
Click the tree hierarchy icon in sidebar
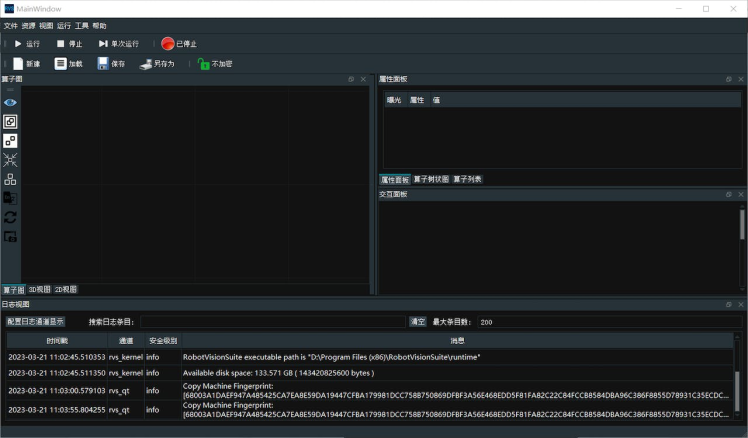tap(10, 179)
